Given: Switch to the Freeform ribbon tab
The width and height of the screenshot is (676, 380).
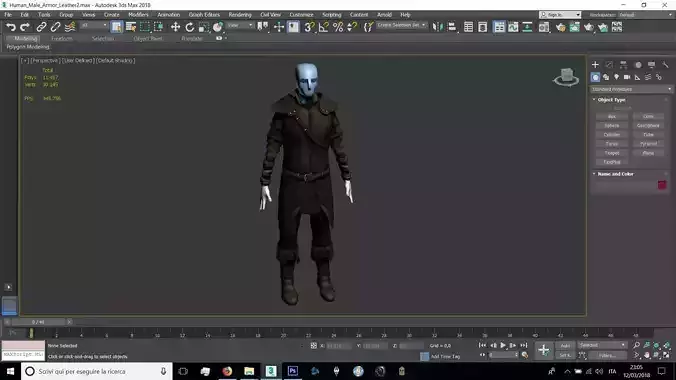Looking at the screenshot, I should pos(62,38).
